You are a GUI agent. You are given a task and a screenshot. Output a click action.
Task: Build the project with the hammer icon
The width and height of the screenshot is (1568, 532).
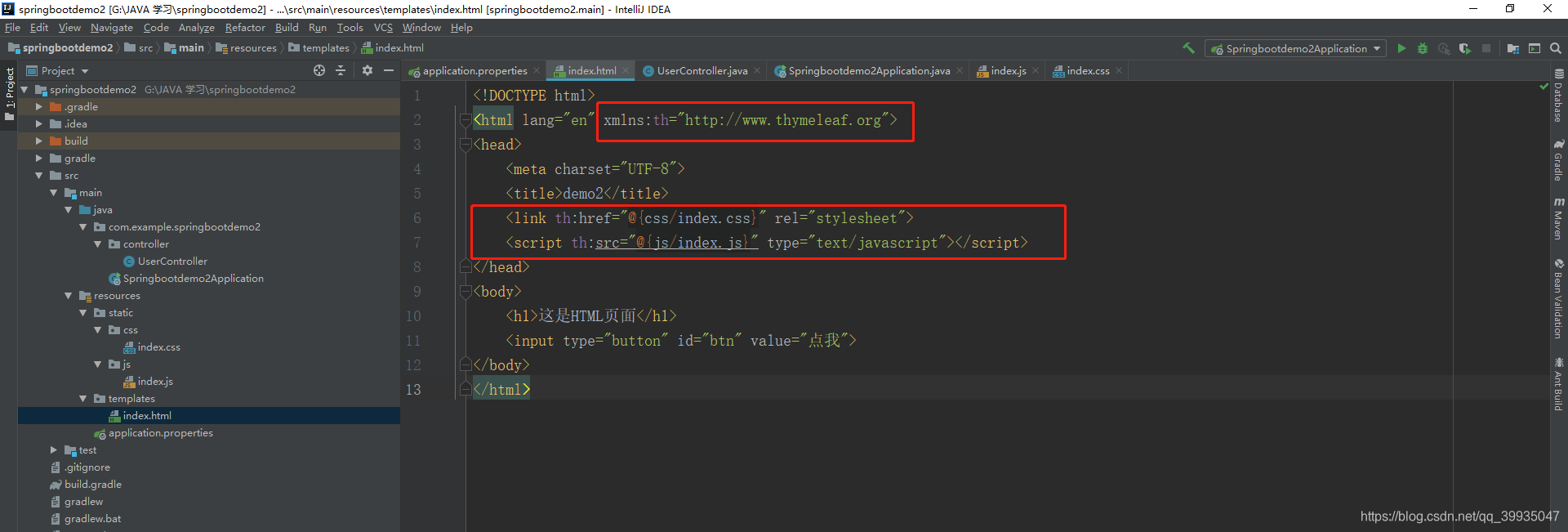[1188, 48]
